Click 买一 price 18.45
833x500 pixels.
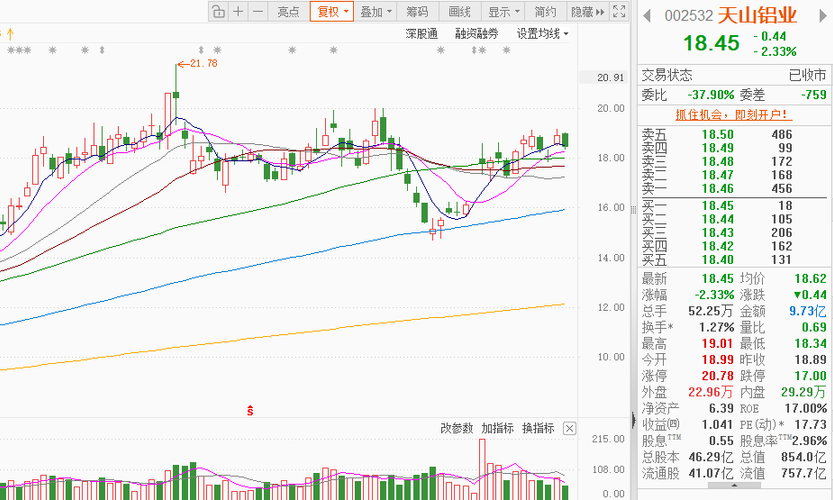[717, 206]
